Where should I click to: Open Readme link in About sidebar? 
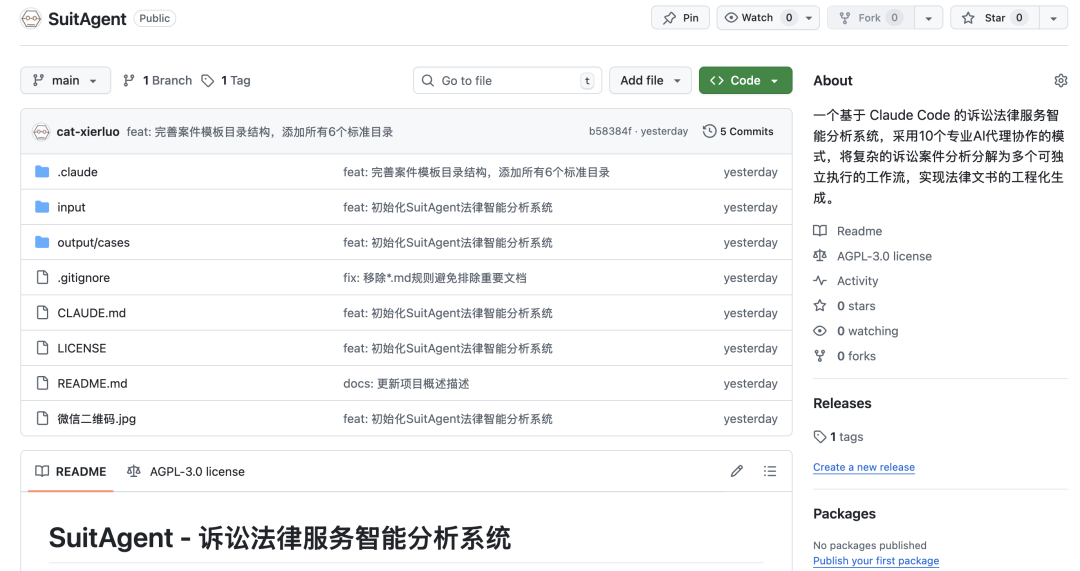(x=860, y=231)
